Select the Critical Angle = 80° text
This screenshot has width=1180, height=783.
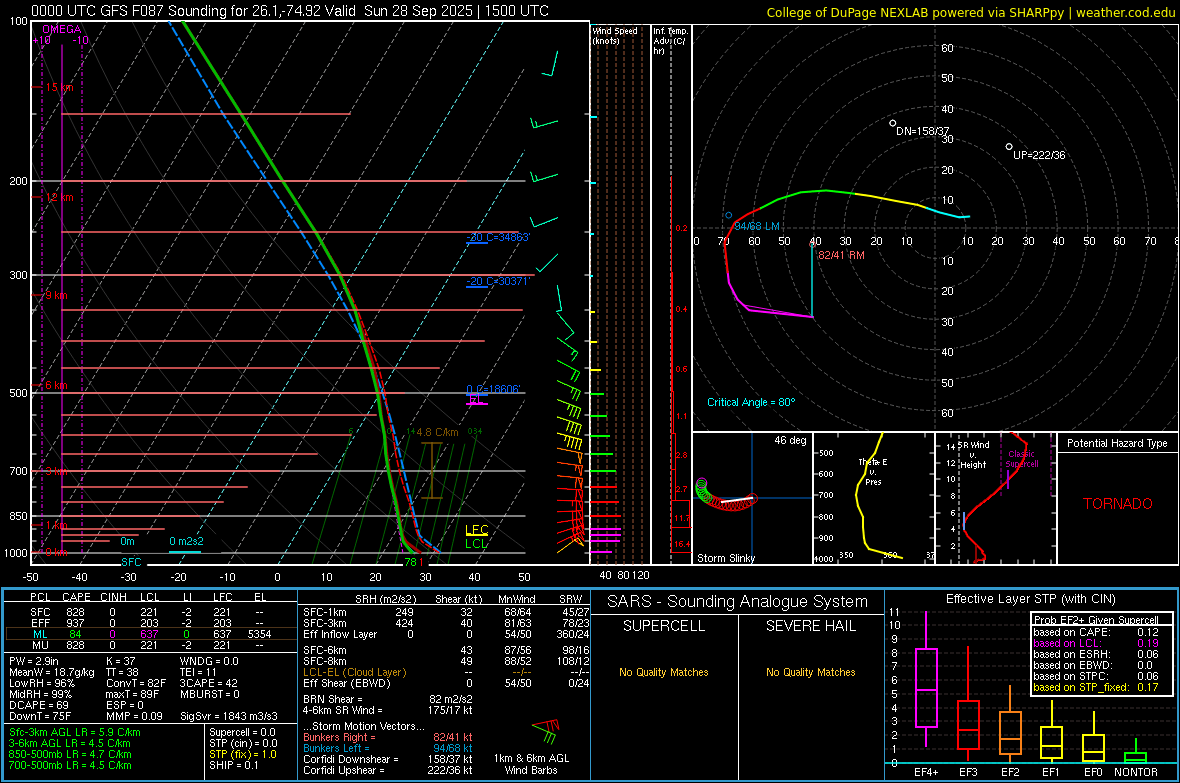click(751, 402)
